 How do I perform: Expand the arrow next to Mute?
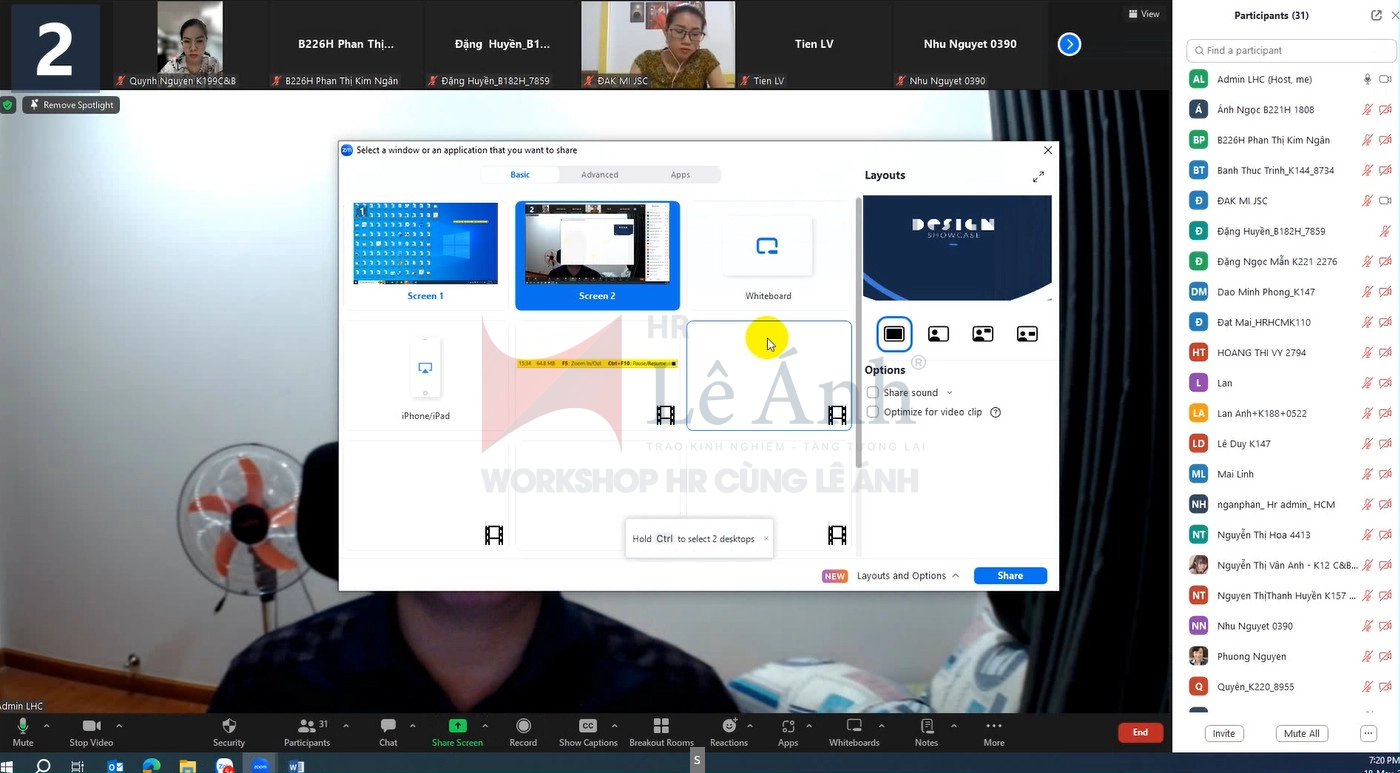pos(46,726)
